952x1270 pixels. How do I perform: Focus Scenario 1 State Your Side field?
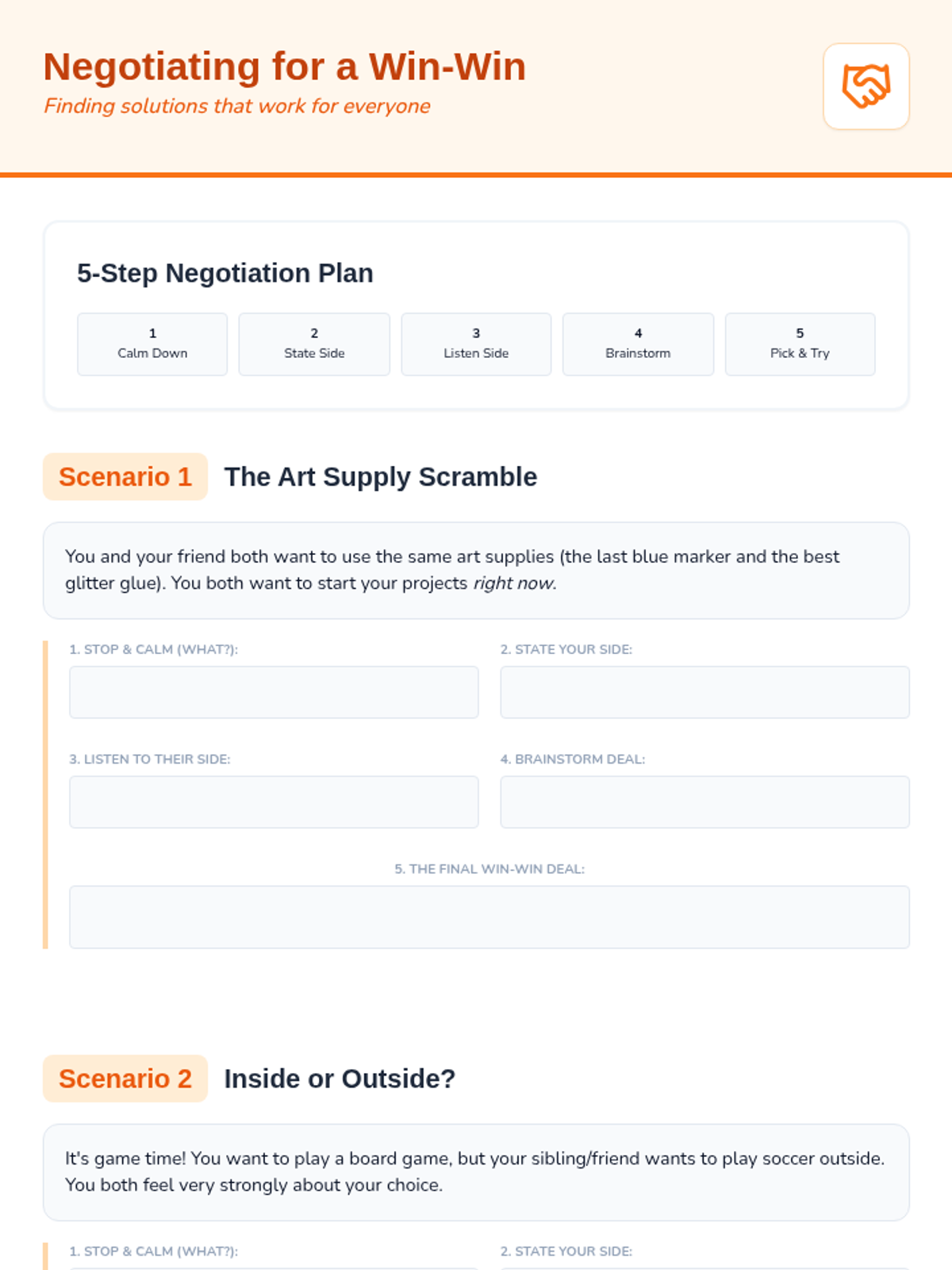pyautogui.click(x=704, y=692)
